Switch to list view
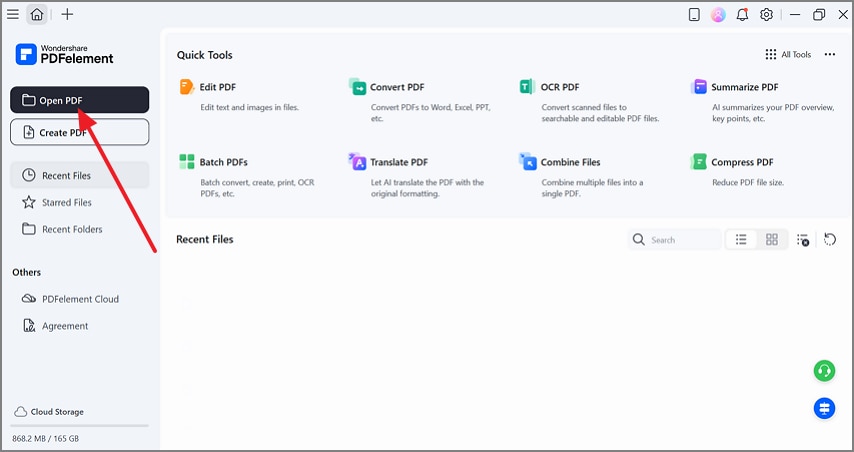Screen dimensions: 854x452 point(741,240)
